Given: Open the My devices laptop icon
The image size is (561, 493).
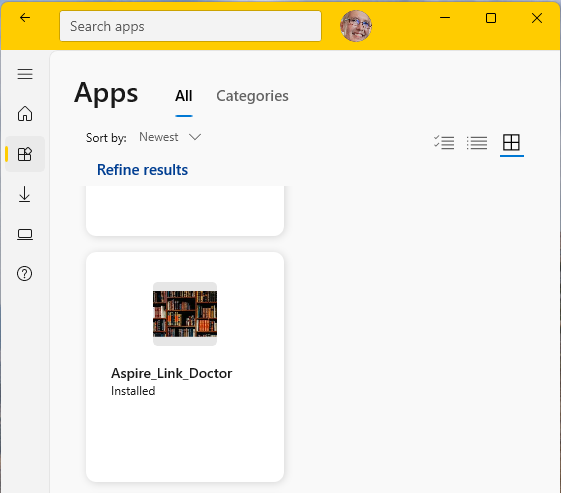Looking at the screenshot, I should (x=25, y=234).
